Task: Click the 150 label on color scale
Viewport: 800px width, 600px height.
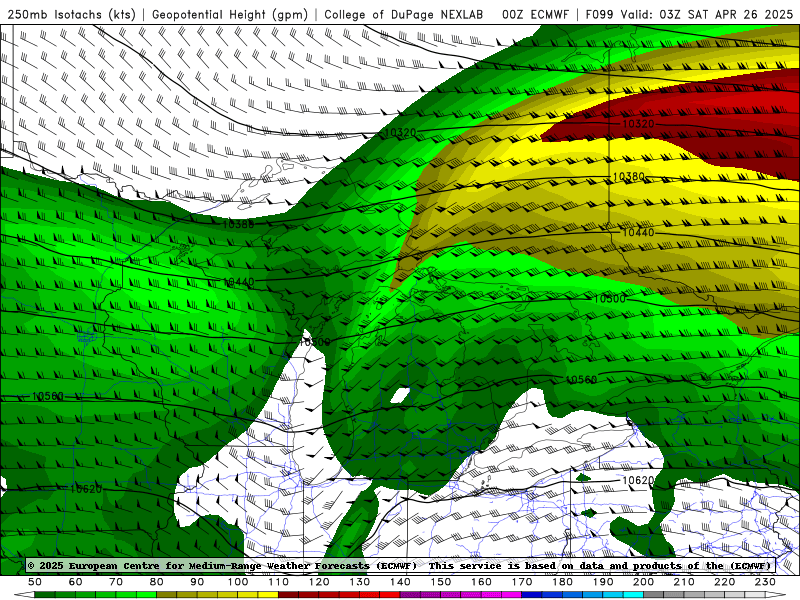Action: [x=441, y=582]
